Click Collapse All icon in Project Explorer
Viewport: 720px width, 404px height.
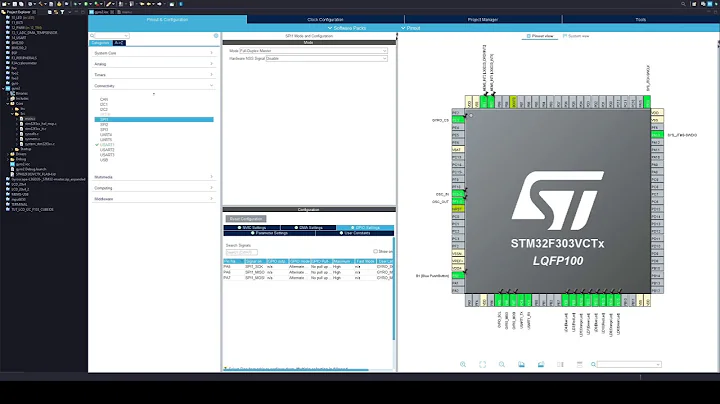click(x=50, y=12)
